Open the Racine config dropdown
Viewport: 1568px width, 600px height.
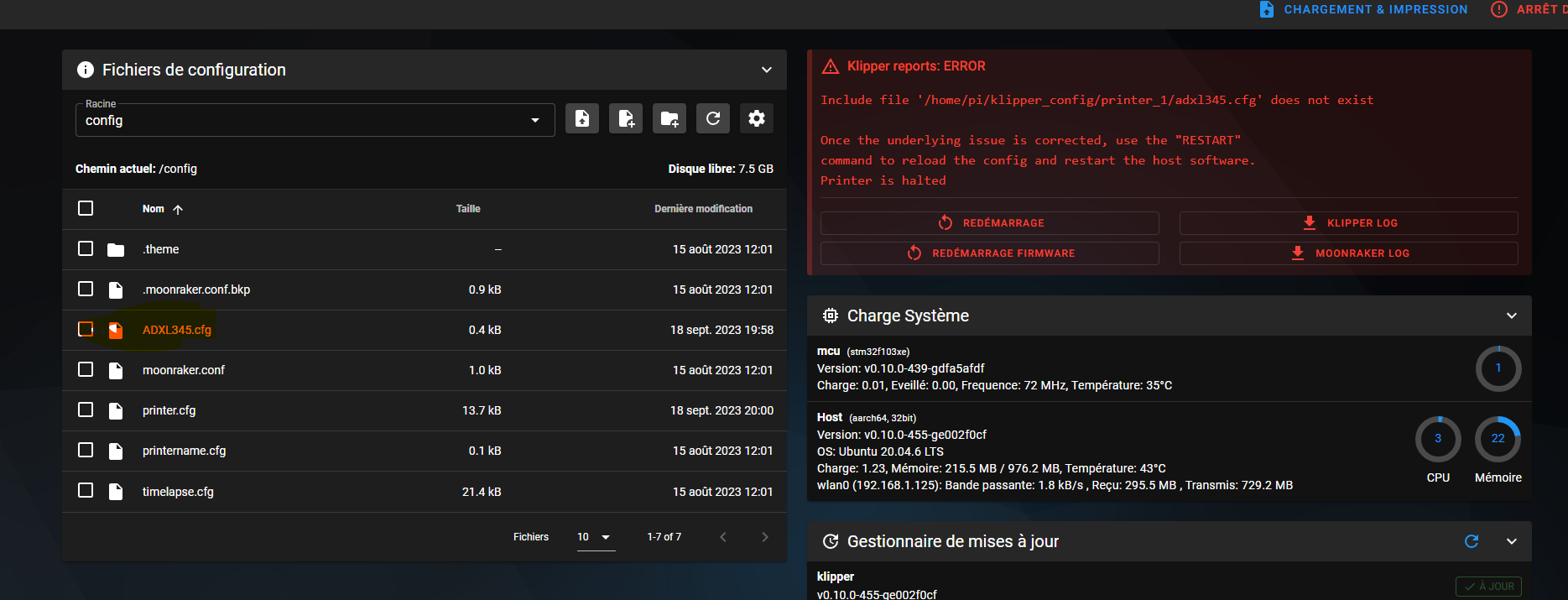click(315, 120)
